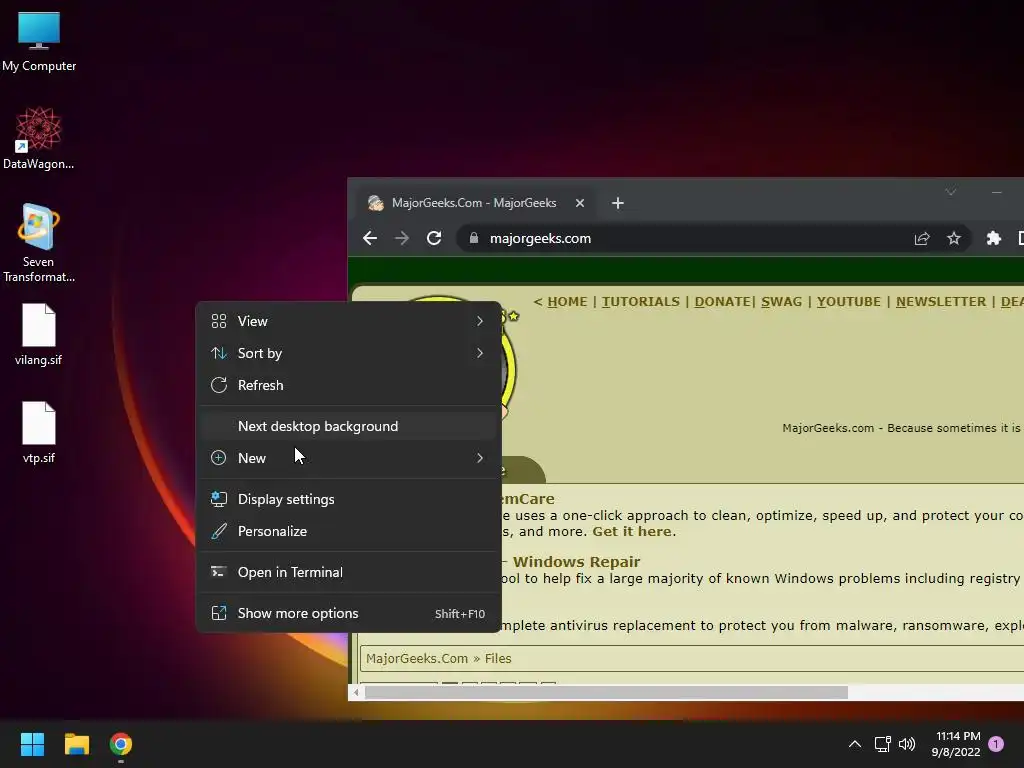Viewport: 1024px width, 768px height.
Task: Expand the New submenu
Action: click(x=348, y=458)
